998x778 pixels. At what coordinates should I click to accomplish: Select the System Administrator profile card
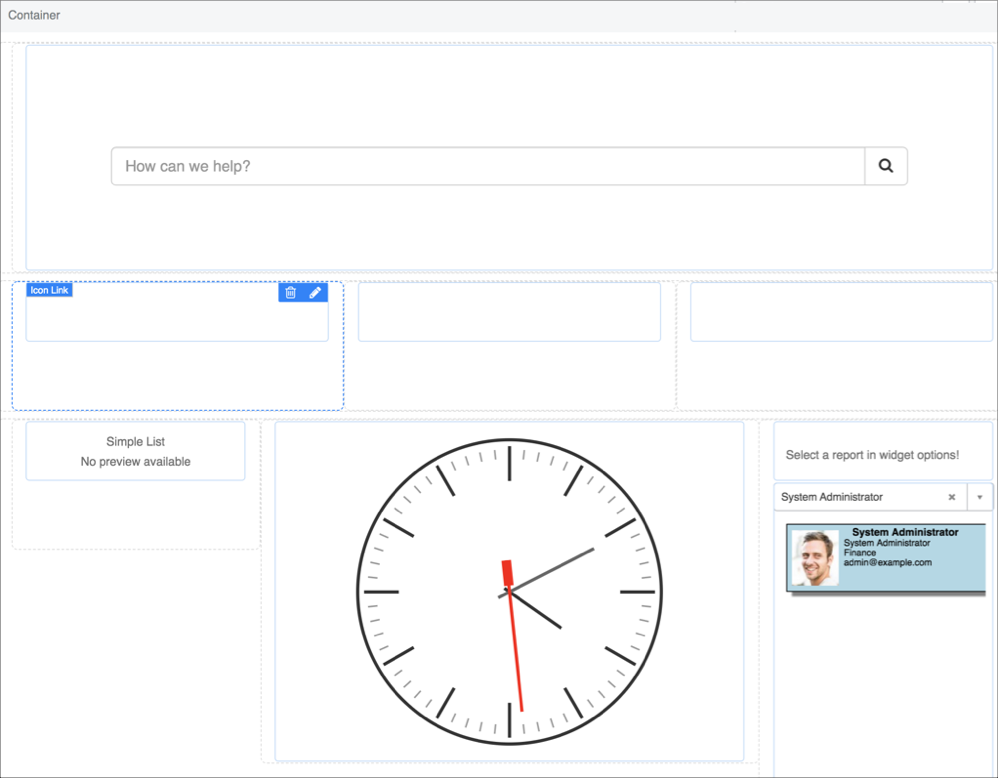[x=884, y=558]
